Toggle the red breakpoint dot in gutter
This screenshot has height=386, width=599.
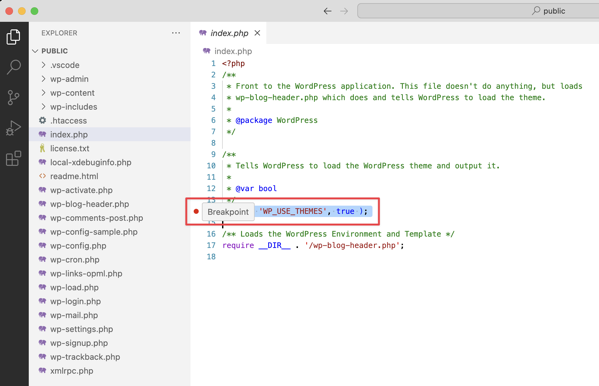tap(196, 211)
